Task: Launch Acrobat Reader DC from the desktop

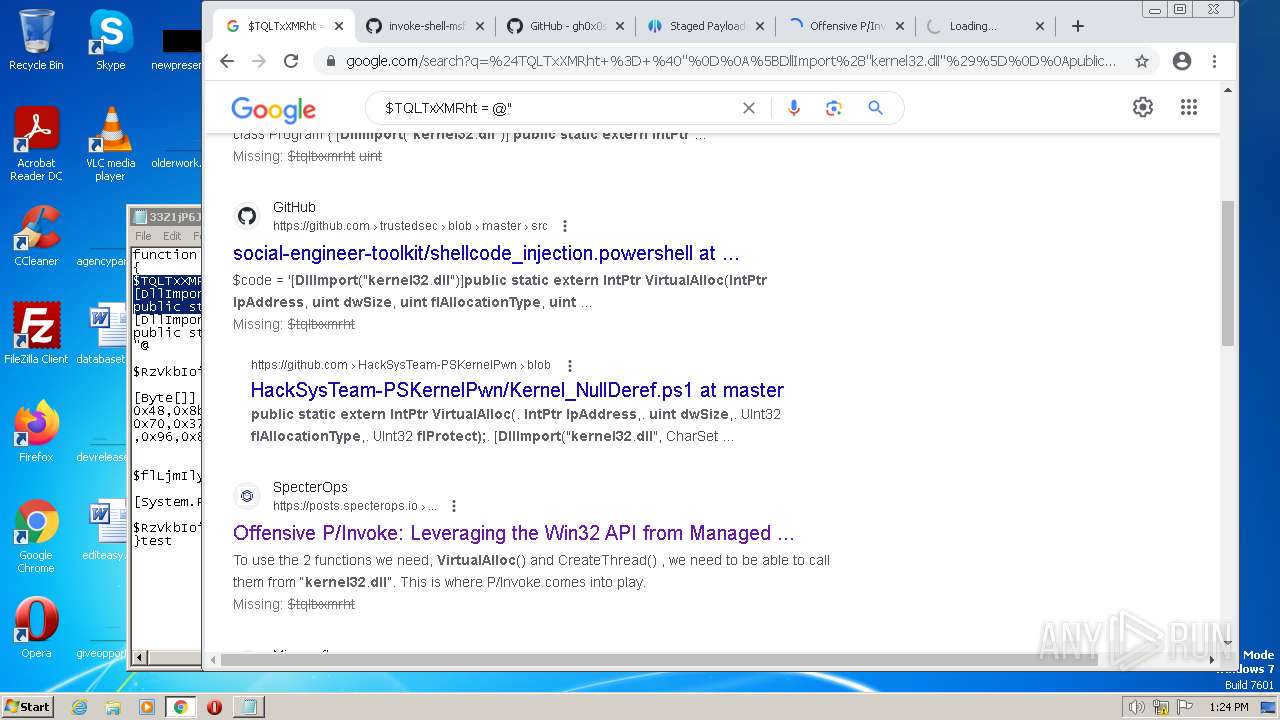Action: coord(36,144)
